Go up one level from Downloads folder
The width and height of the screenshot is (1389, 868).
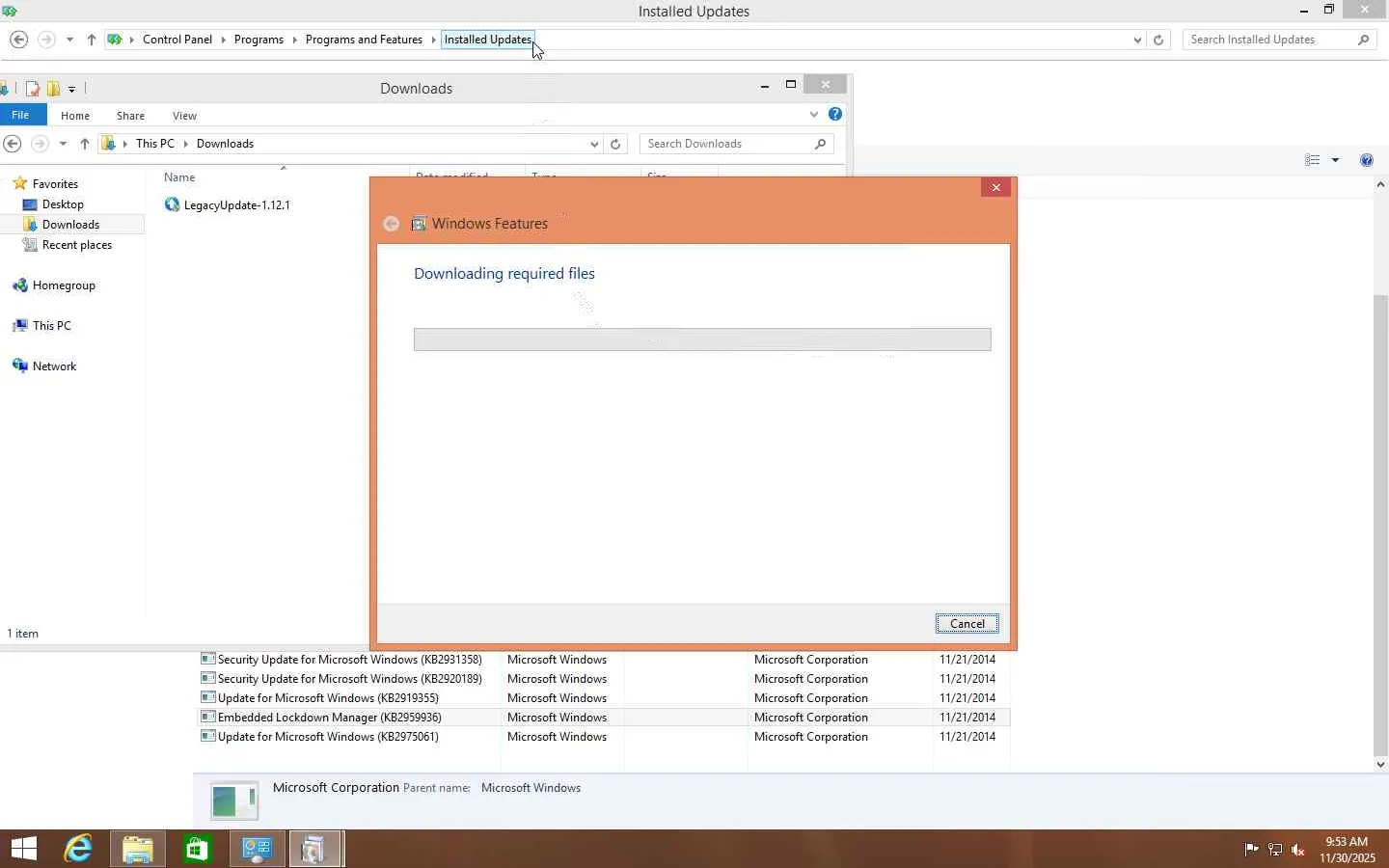(85, 144)
